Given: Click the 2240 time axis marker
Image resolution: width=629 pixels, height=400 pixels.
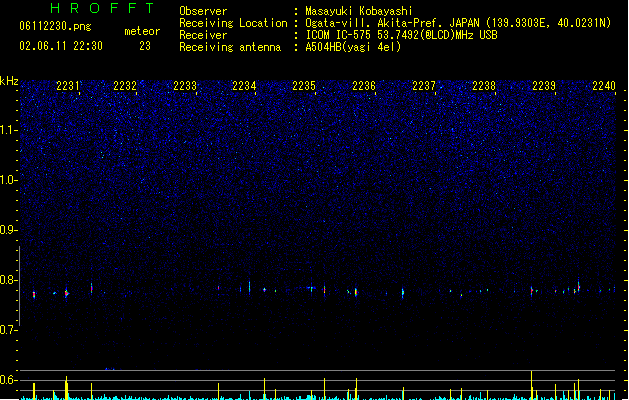Looking at the screenshot, I should pyautogui.click(x=604, y=86).
